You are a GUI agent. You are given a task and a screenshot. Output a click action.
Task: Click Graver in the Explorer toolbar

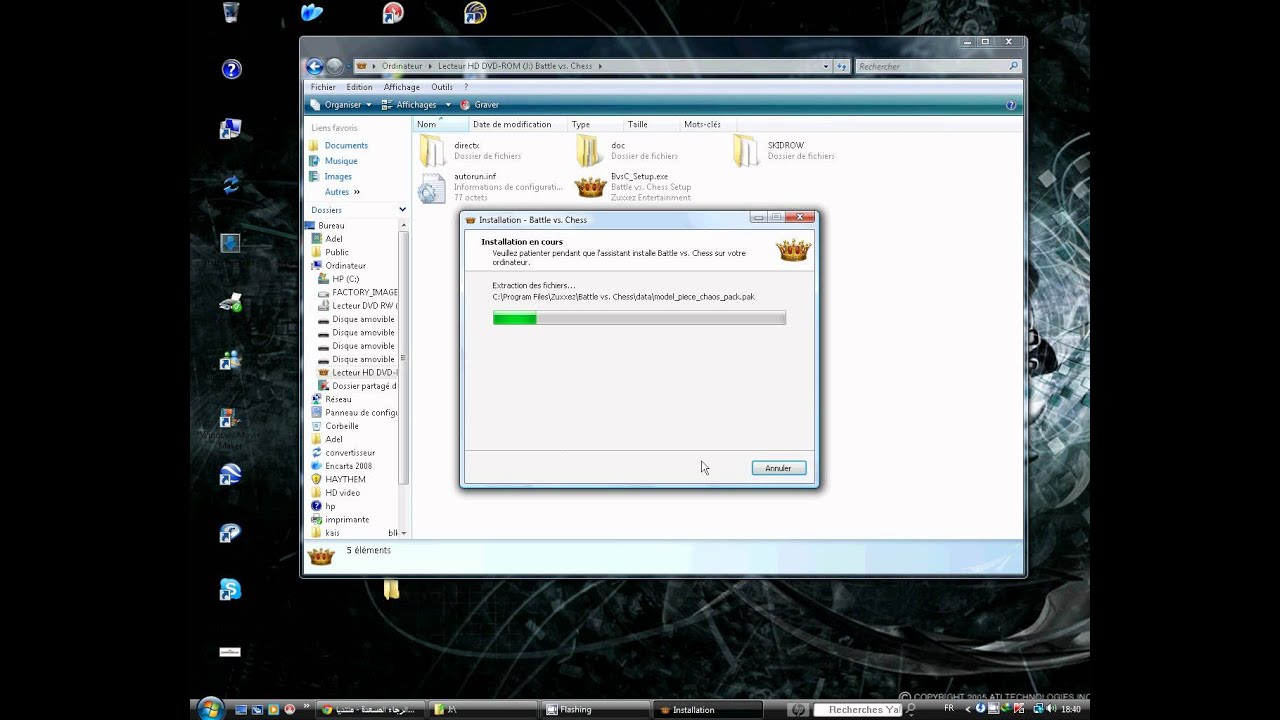pos(479,104)
